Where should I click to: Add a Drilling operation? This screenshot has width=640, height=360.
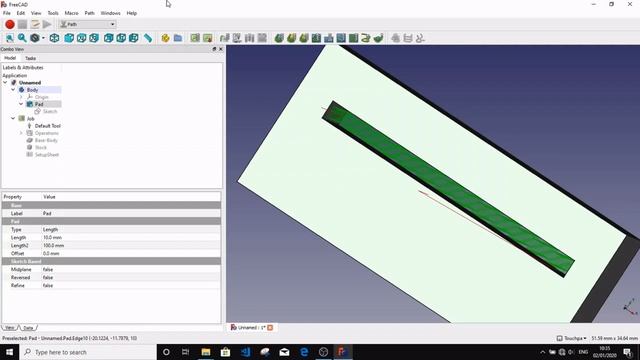pos(329,38)
